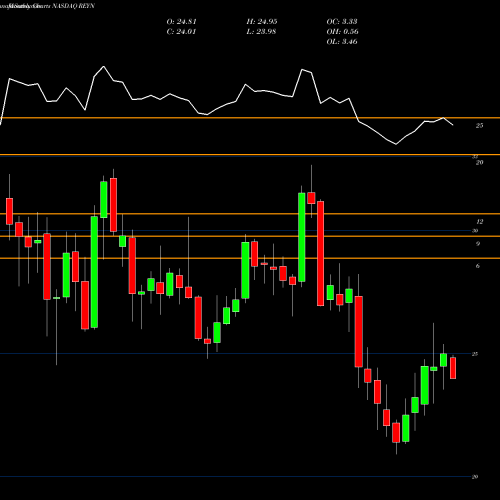
Task: Click the 'NASDAQ REYN' chart title
Action: click(x=73, y=6)
